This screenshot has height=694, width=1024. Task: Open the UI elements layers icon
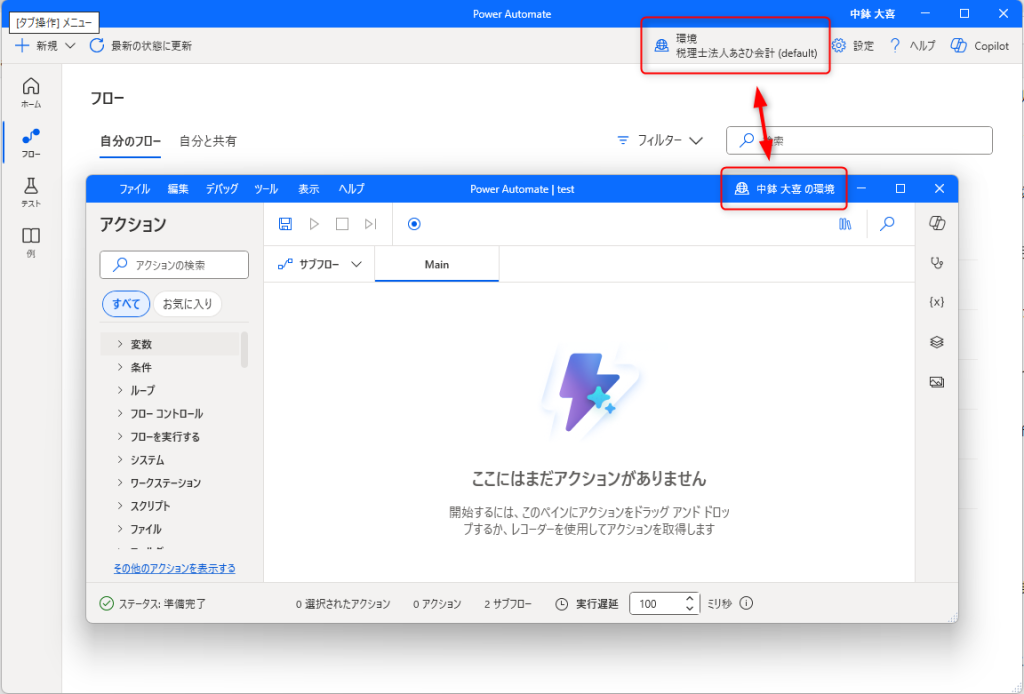[x=937, y=342]
